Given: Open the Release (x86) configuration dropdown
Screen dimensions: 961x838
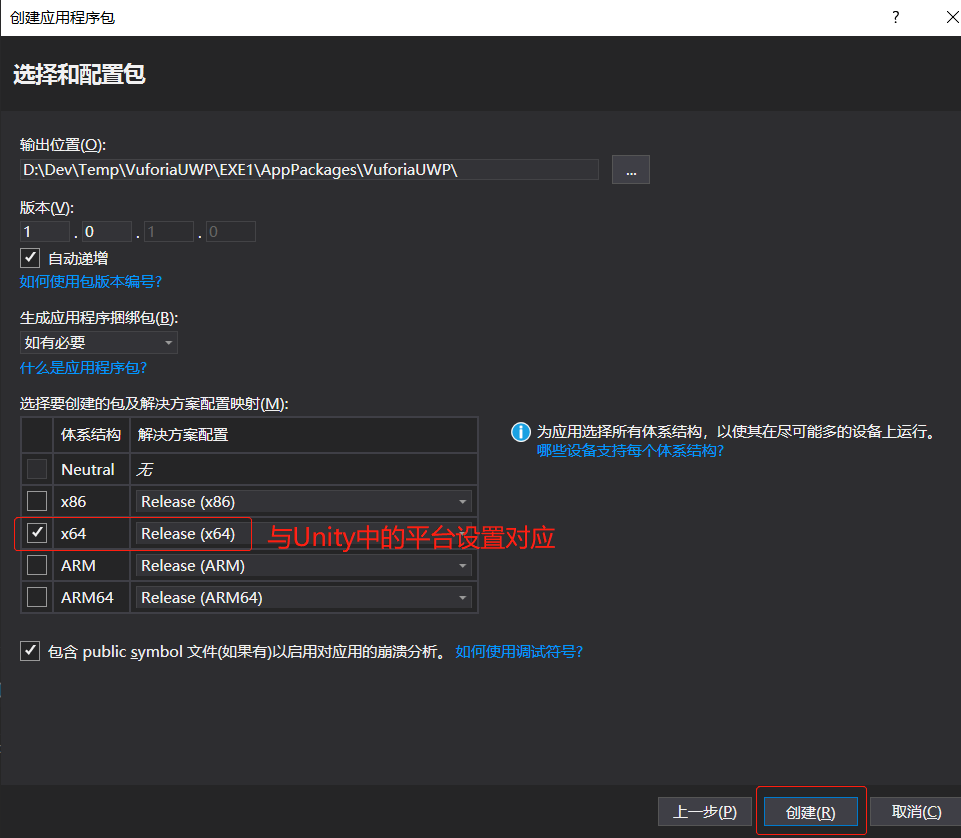Looking at the screenshot, I should click(x=462, y=501).
